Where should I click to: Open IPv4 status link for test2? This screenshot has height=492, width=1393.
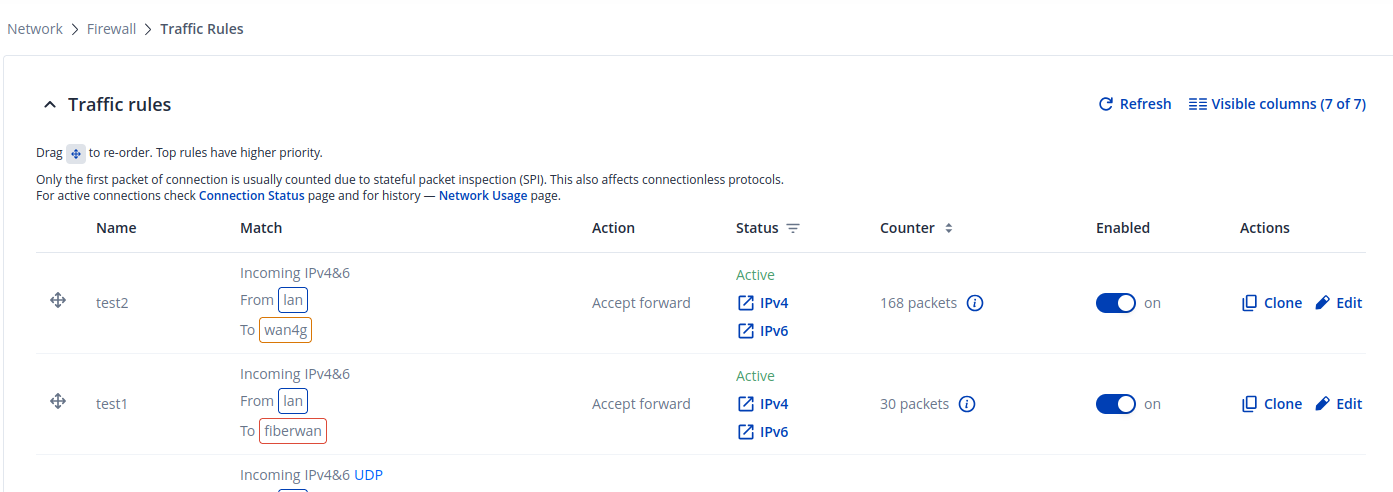pos(763,303)
